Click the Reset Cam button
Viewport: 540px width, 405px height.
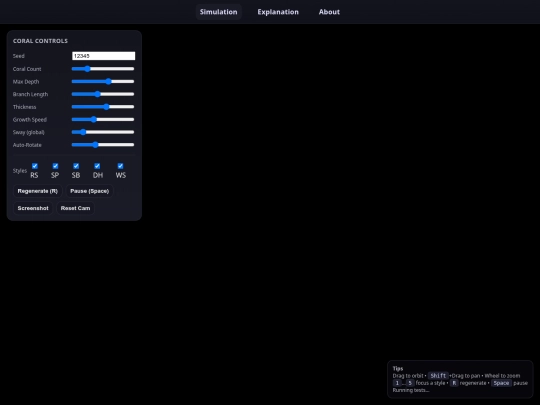(75, 208)
